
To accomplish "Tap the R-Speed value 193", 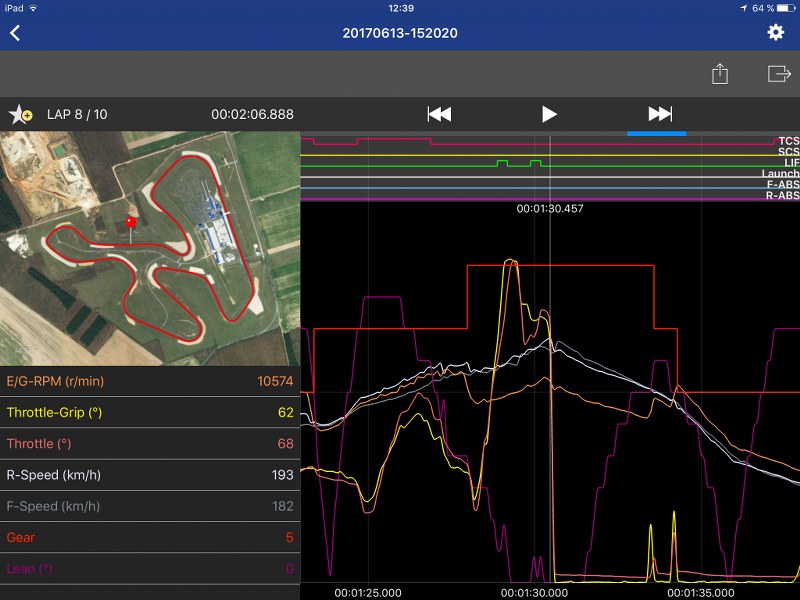I will coord(283,475).
